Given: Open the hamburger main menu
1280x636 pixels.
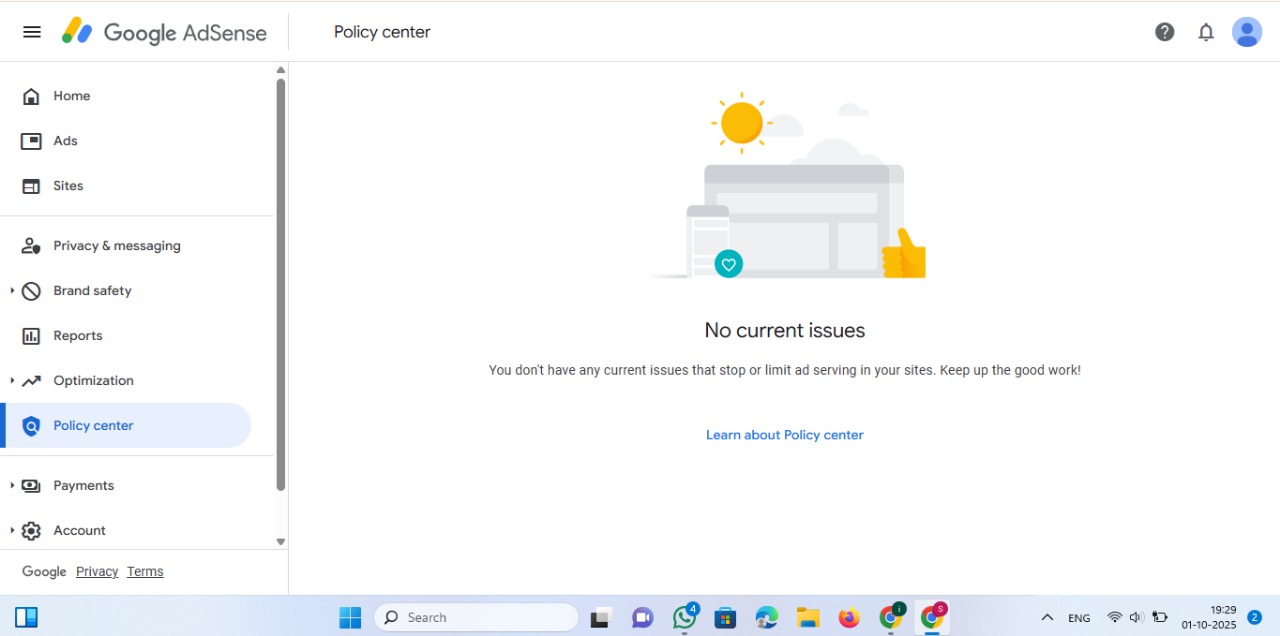Looking at the screenshot, I should click(32, 32).
